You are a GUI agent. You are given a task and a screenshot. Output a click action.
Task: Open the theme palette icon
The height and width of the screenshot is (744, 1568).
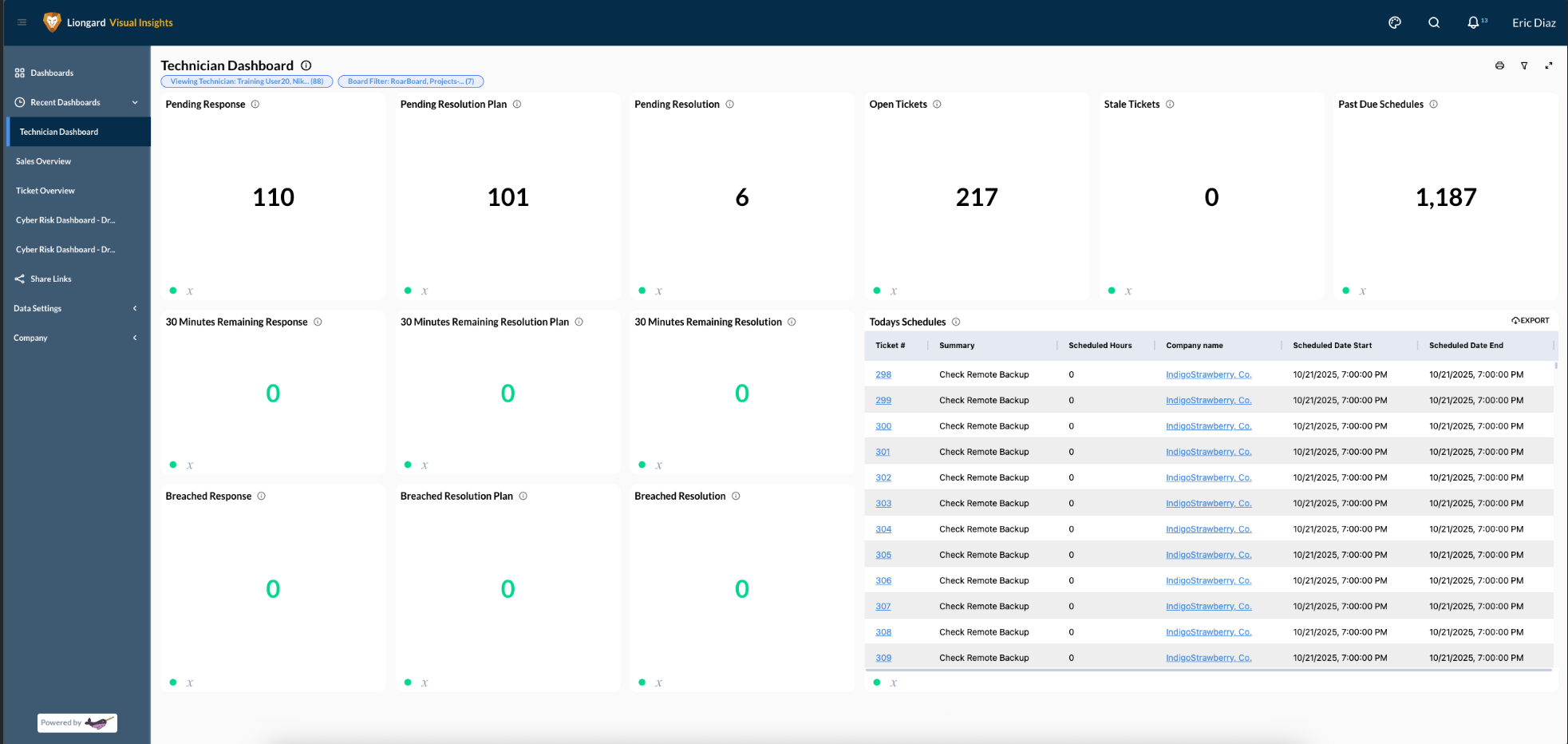pyautogui.click(x=1395, y=22)
